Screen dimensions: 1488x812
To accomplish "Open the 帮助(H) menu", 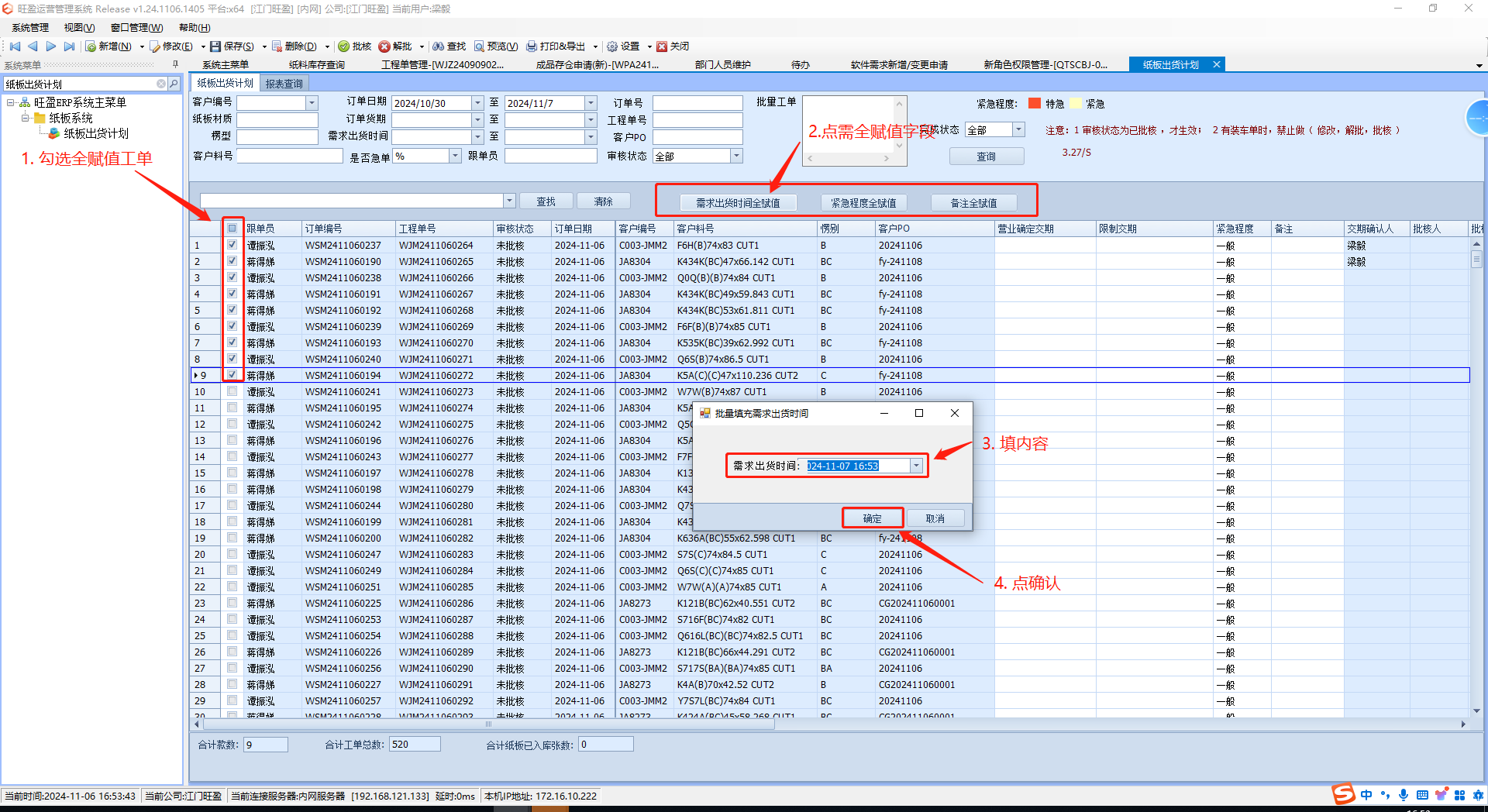I will pos(195,28).
